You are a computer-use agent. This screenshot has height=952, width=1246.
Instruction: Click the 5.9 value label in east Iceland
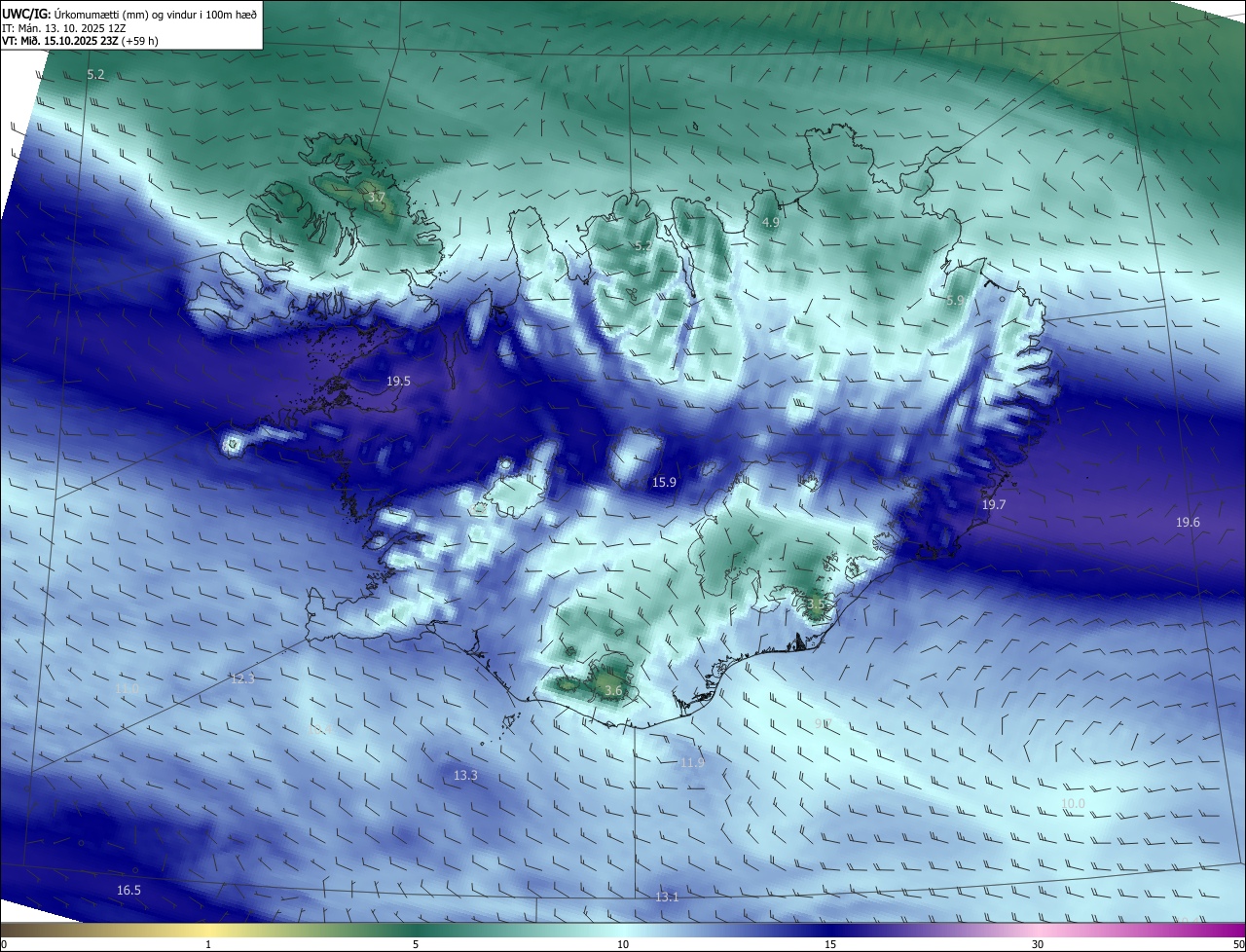coord(956,301)
